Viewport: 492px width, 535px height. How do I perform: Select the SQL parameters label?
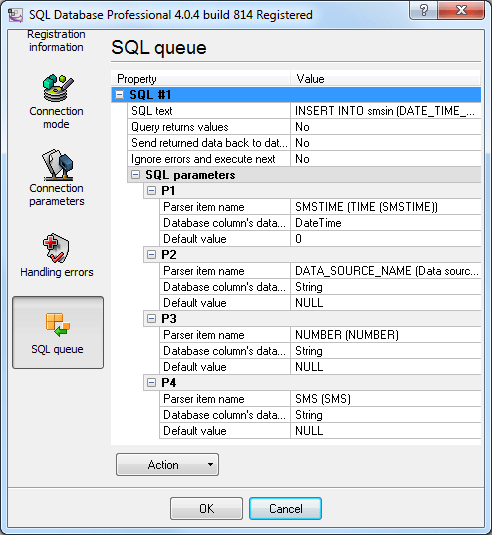click(190, 175)
